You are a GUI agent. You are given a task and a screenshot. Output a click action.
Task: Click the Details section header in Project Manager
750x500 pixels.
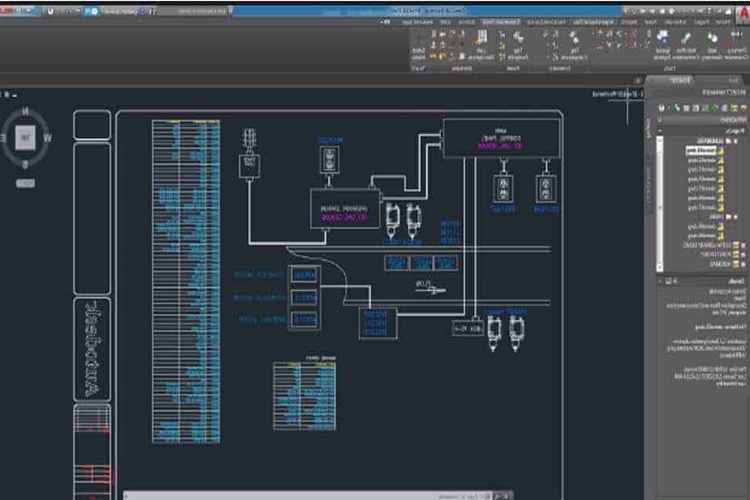coord(701,281)
